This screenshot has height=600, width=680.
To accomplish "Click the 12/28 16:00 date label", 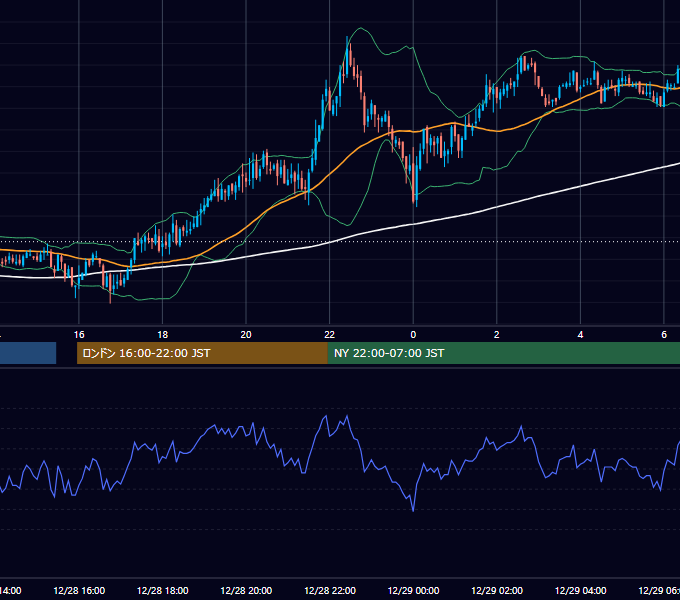I will click(x=79, y=590).
